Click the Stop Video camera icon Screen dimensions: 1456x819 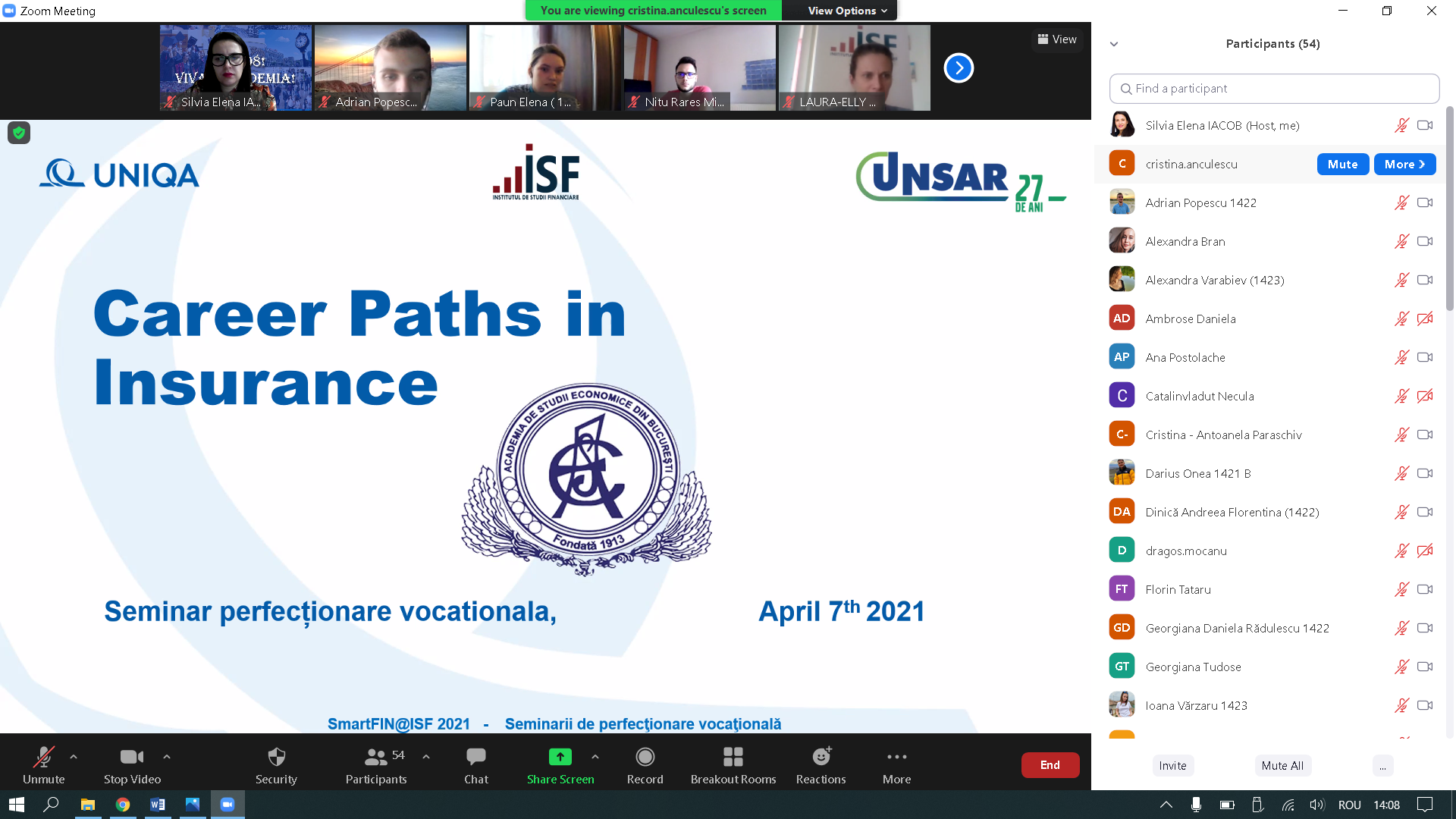[x=132, y=756]
